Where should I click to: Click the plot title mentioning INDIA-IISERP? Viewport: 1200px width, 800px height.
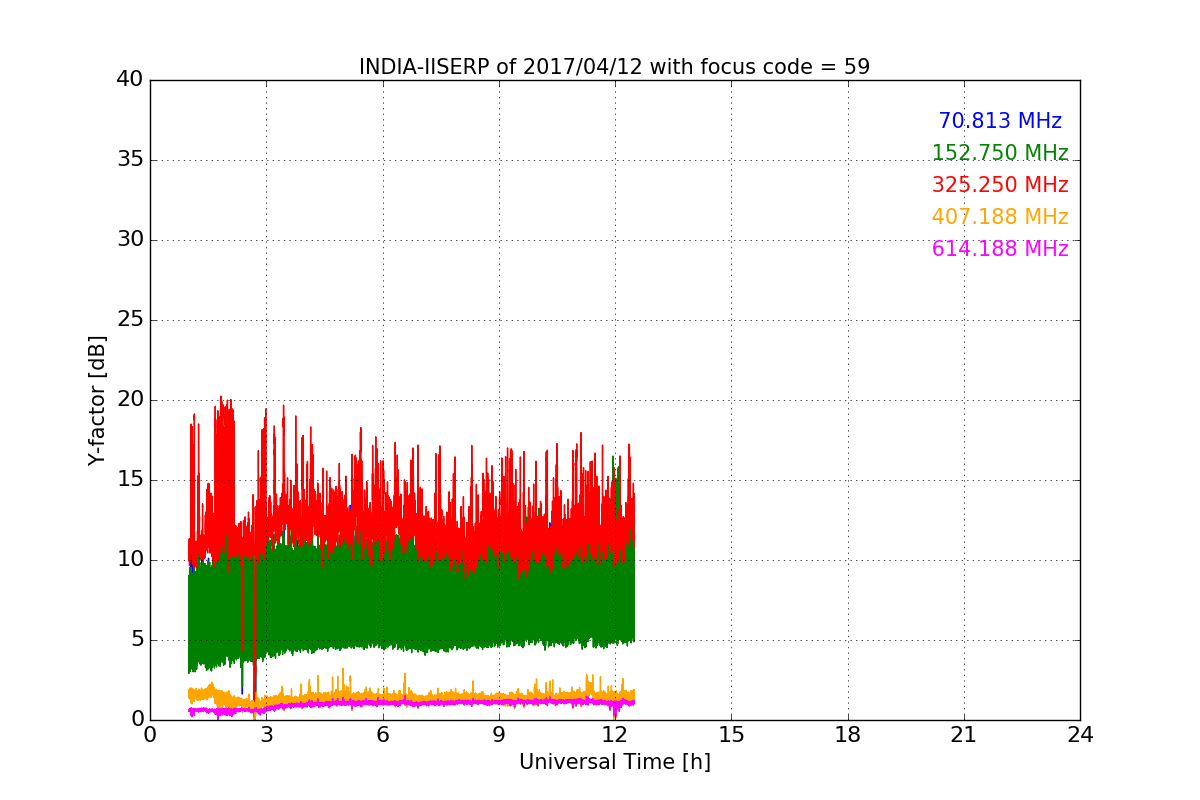pyautogui.click(x=614, y=67)
